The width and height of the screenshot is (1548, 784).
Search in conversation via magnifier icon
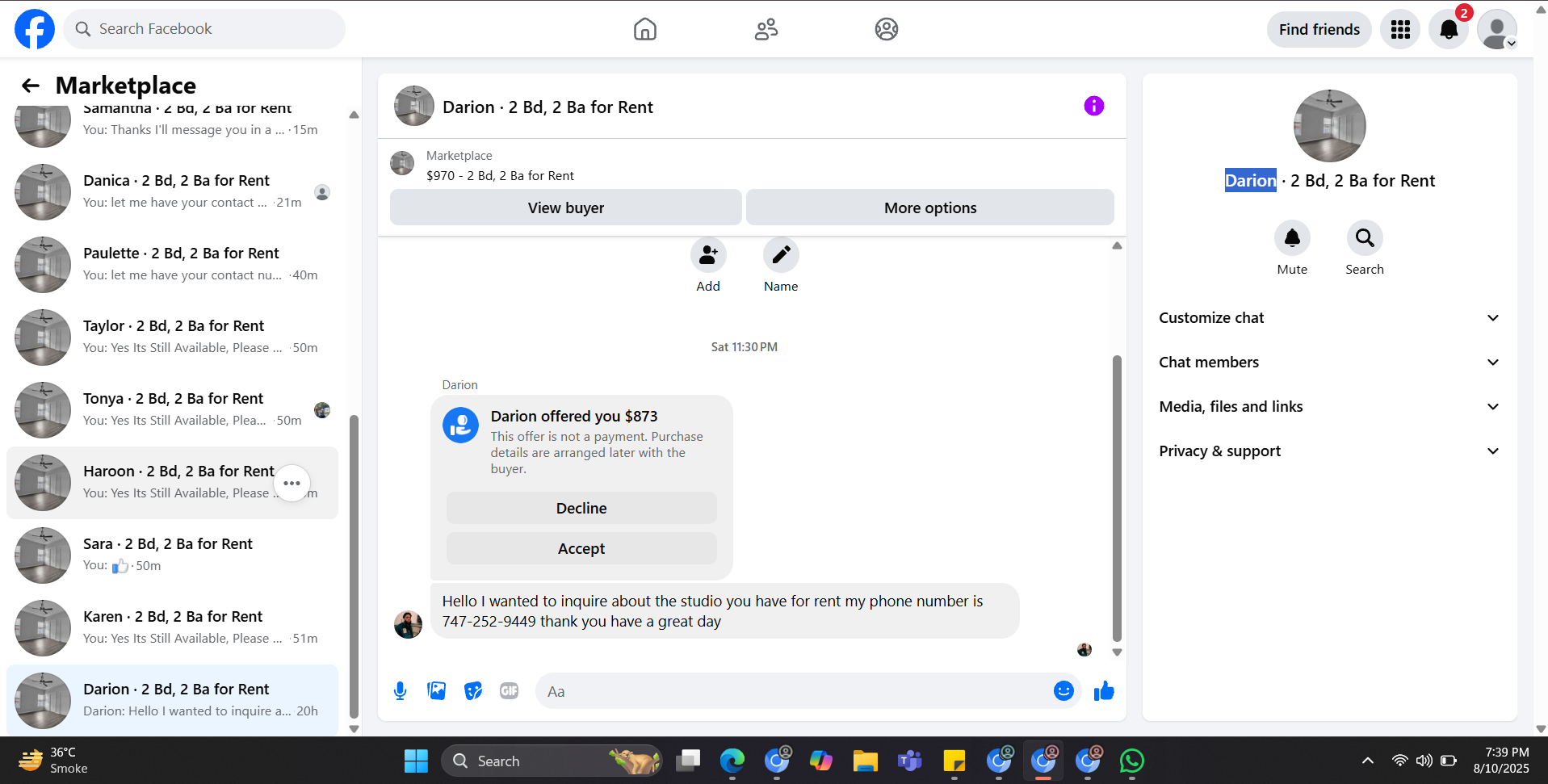coord(1365,238)
